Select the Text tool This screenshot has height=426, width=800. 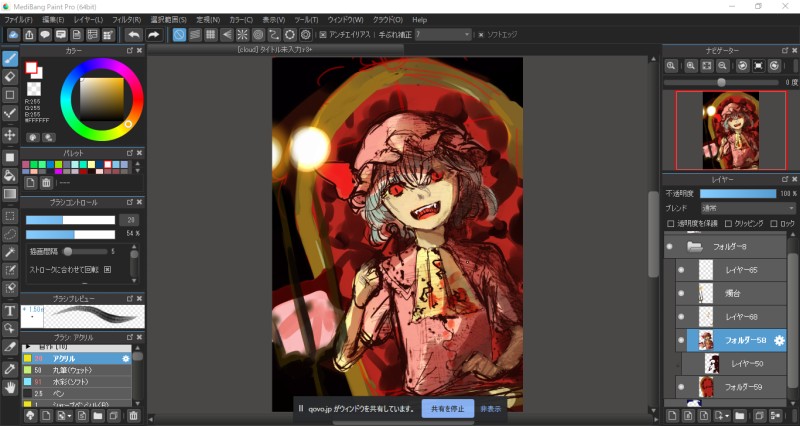point(10,311)
